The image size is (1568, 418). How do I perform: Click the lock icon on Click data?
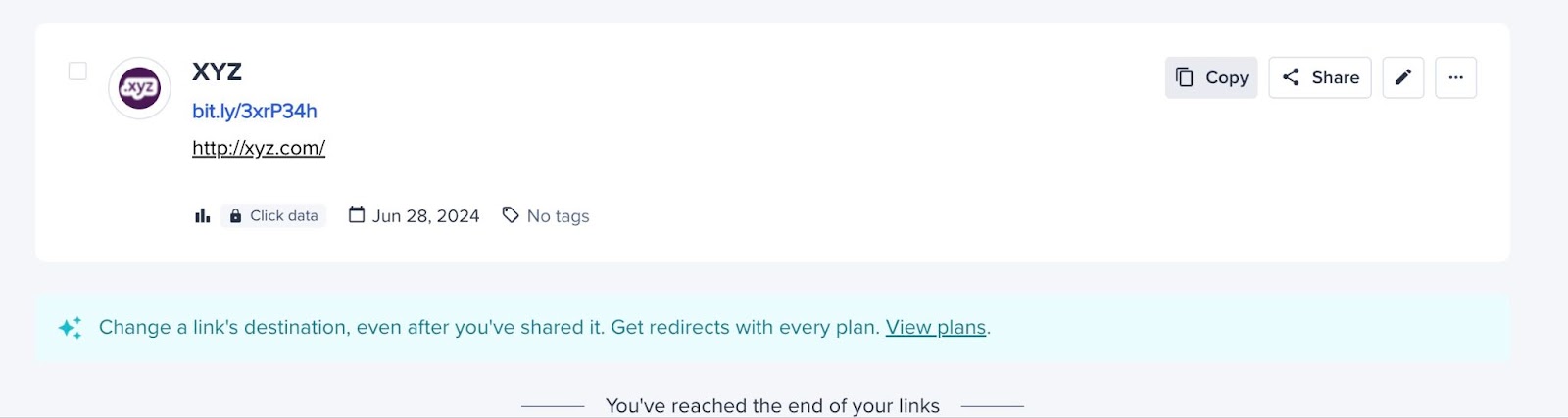[x=235, y=216]
